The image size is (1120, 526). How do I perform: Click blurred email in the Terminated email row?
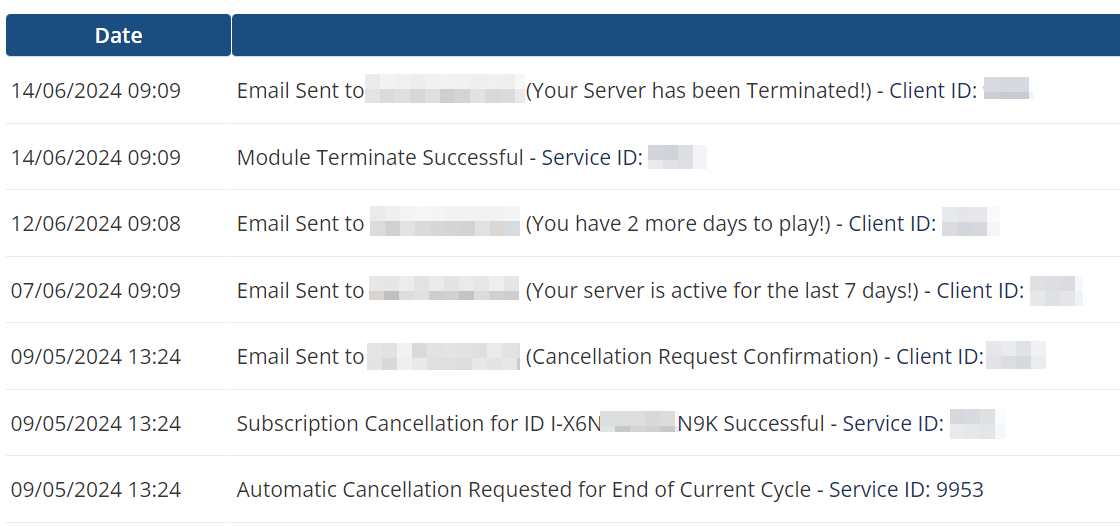click(445, 91)
